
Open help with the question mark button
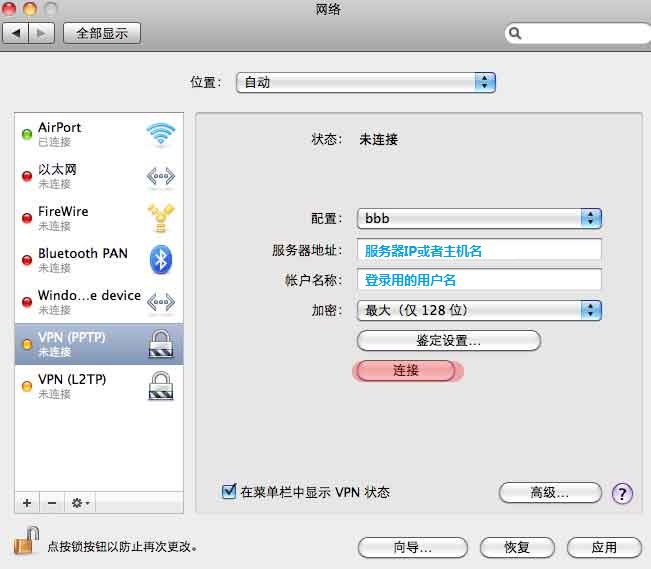coord(622,493)
